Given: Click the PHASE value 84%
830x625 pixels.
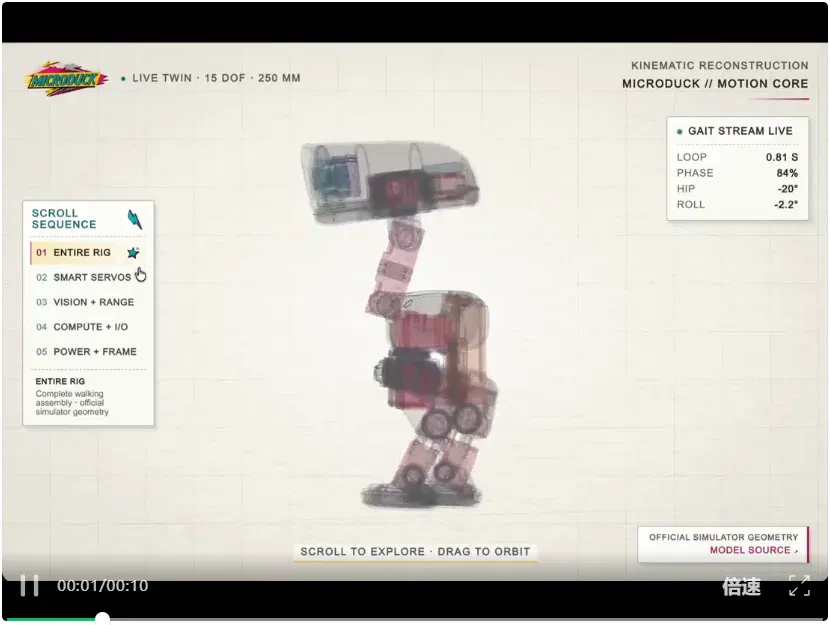Looking at the screenshot, I should (787, 173).
